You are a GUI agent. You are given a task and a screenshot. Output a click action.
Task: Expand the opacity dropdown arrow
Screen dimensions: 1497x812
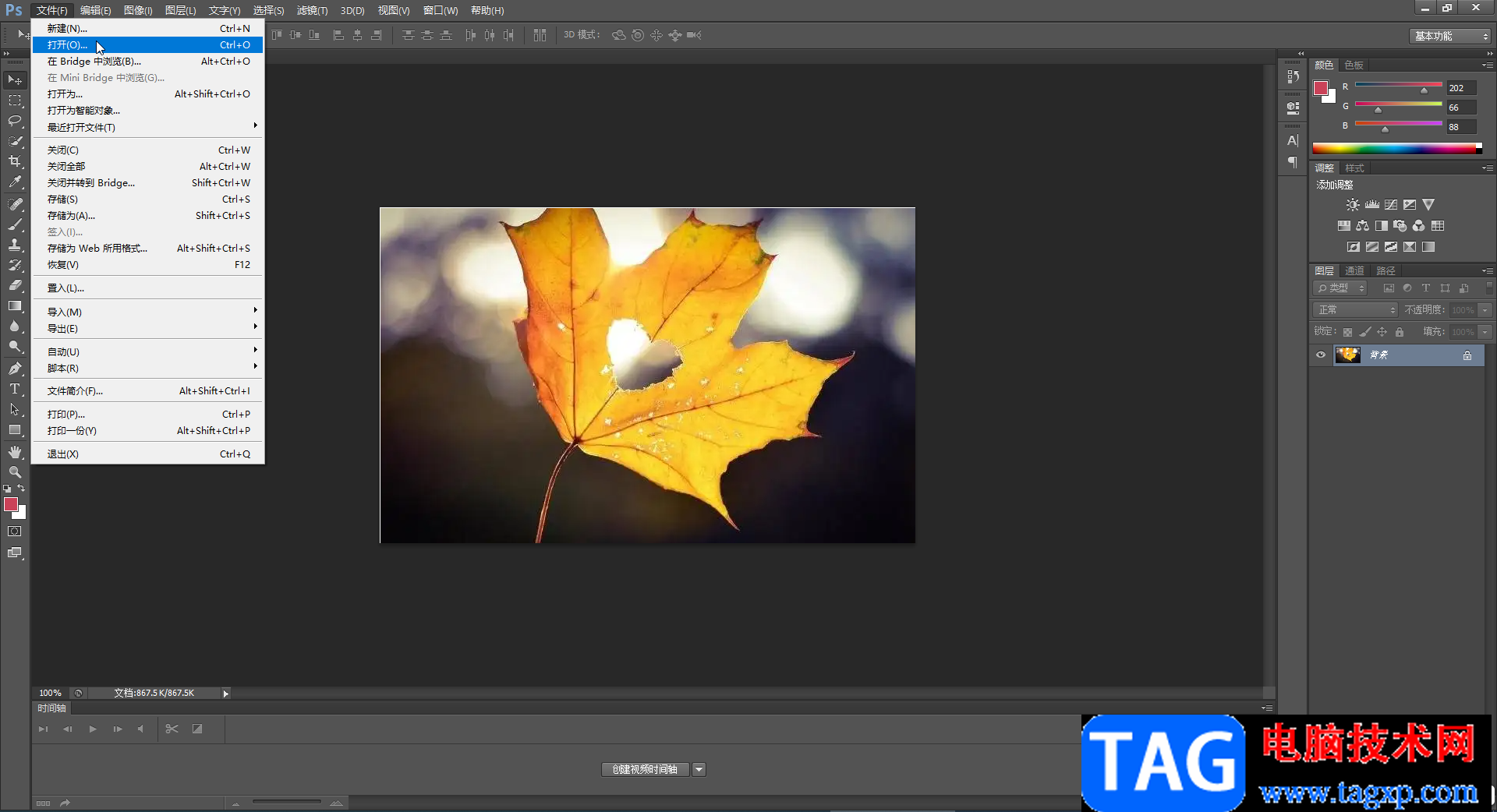point(1485,310)
